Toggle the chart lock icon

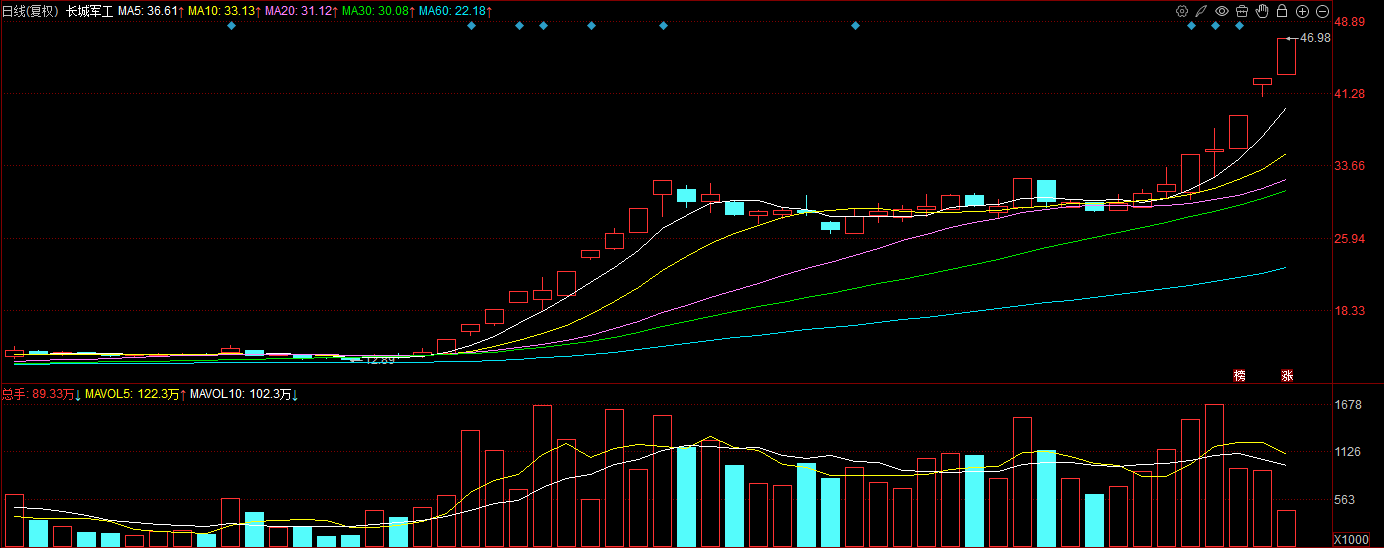[1282, 11]
